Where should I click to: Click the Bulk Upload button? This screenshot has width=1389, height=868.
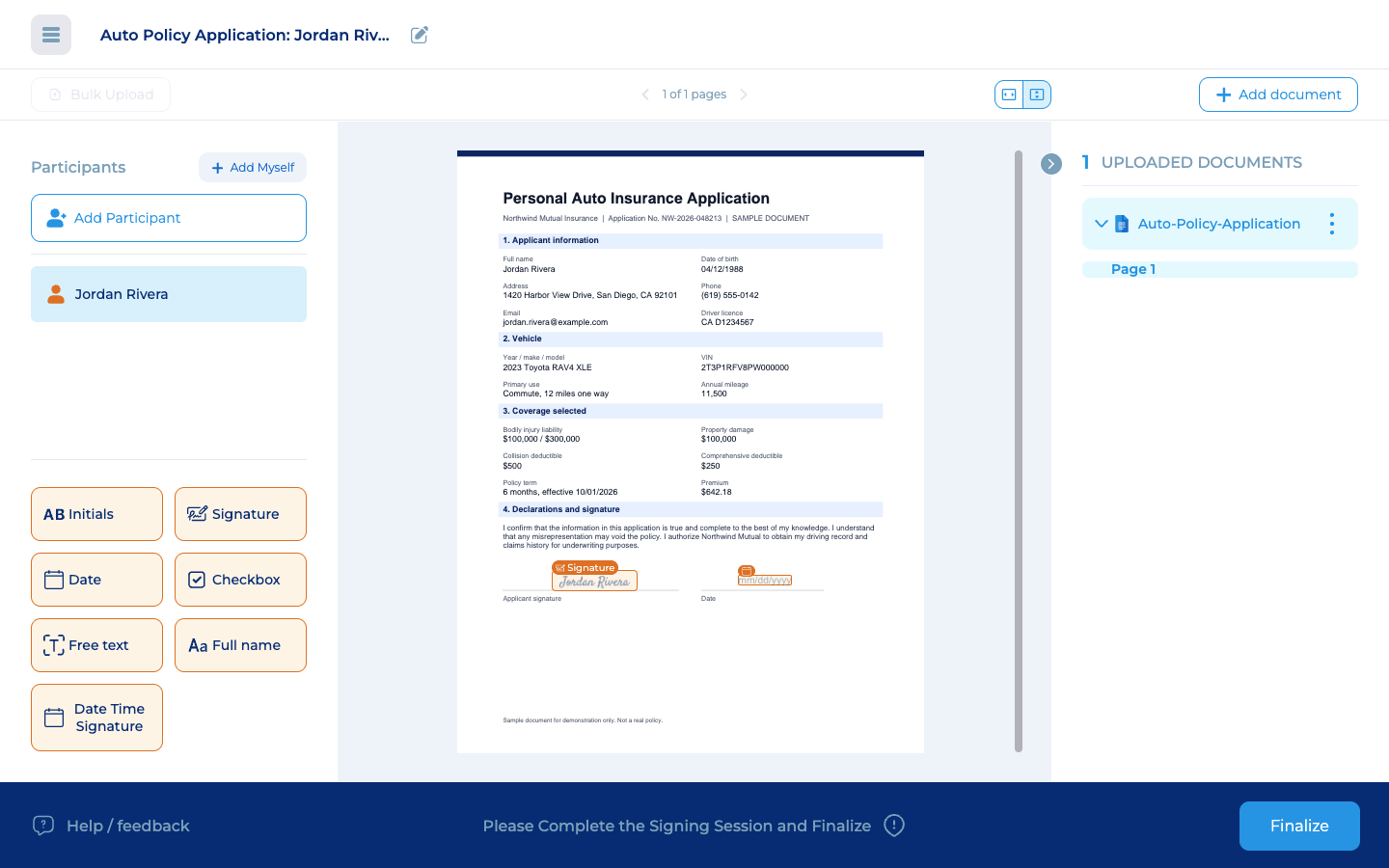pyautogui.click(x=101, y=95)
